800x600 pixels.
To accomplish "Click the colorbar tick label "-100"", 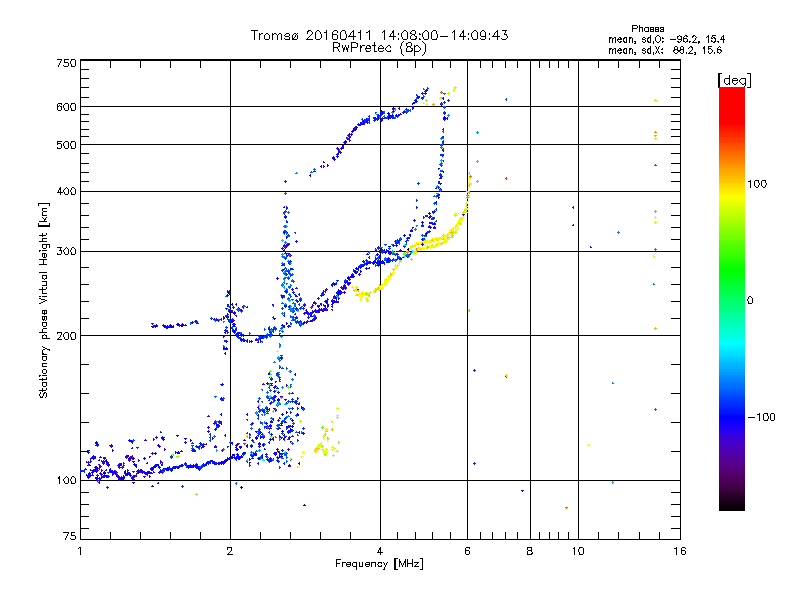I will pyautogui.click(x=762, y=417).
